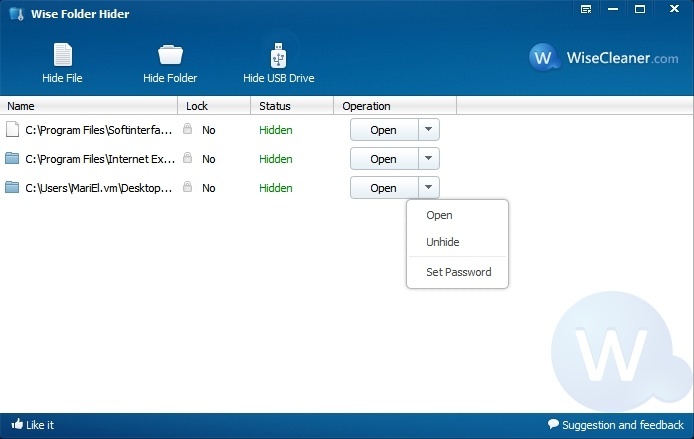694x439 pixels.
Task: Click Hidden status of Desktop row
Action: point(276,188)
